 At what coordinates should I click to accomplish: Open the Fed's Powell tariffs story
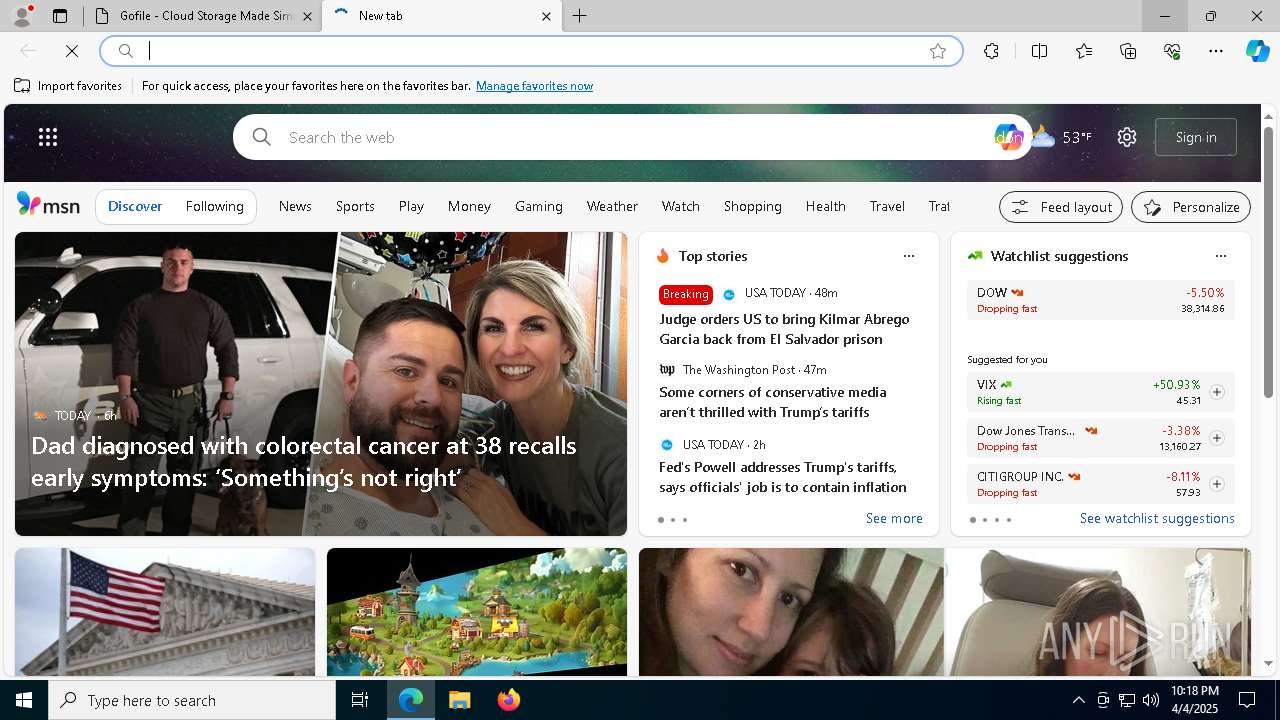[x=783, y=477]
